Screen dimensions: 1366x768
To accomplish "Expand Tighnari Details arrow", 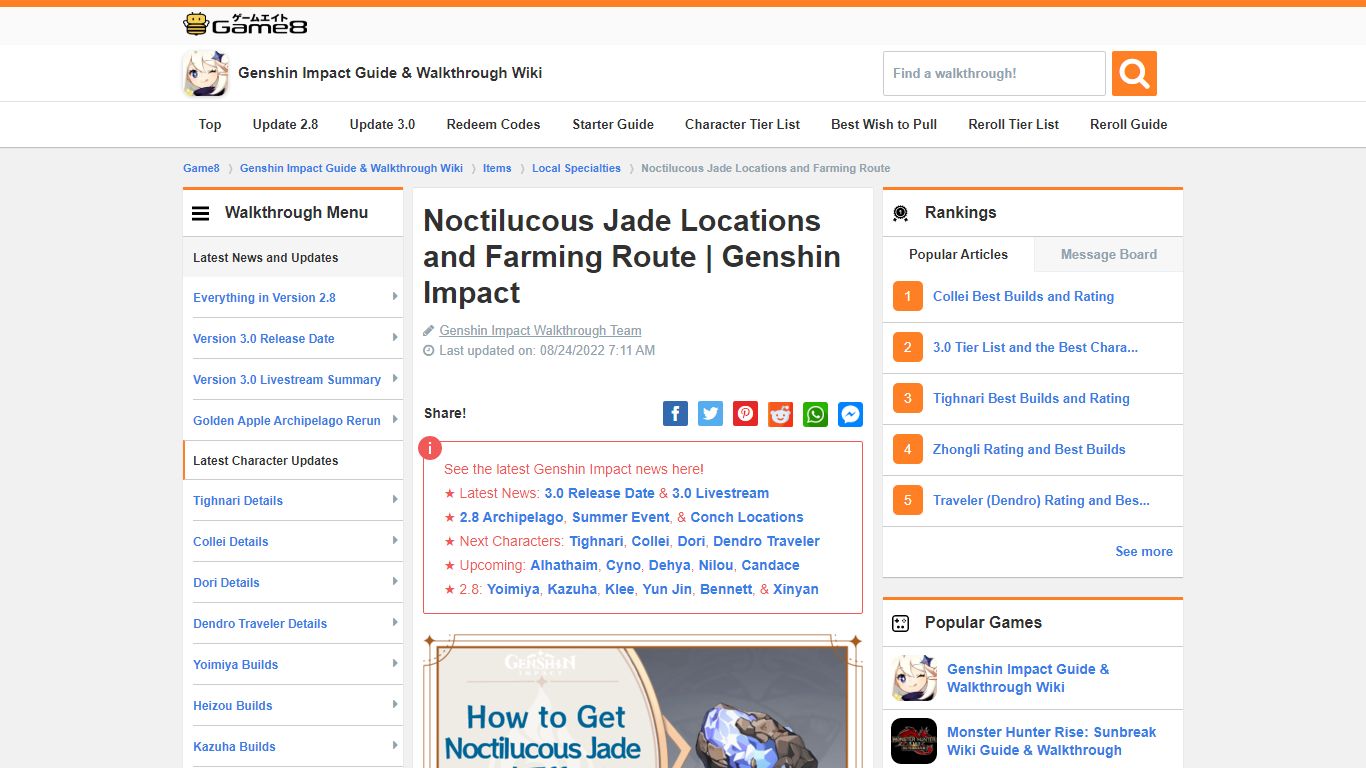I will pyautogui.click(x=395, y=500).
